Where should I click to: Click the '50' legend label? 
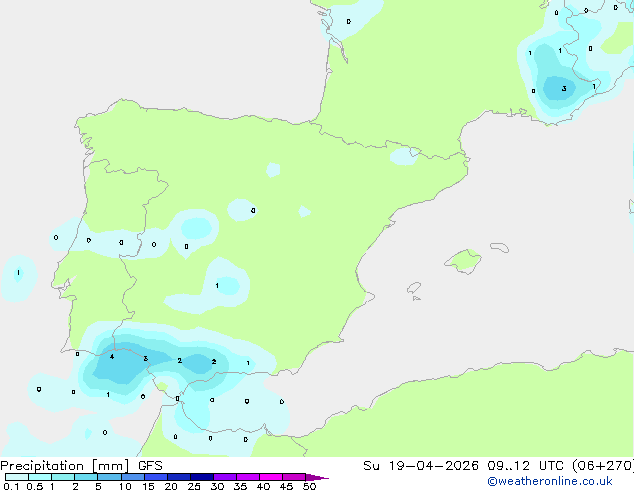[309, 486]
